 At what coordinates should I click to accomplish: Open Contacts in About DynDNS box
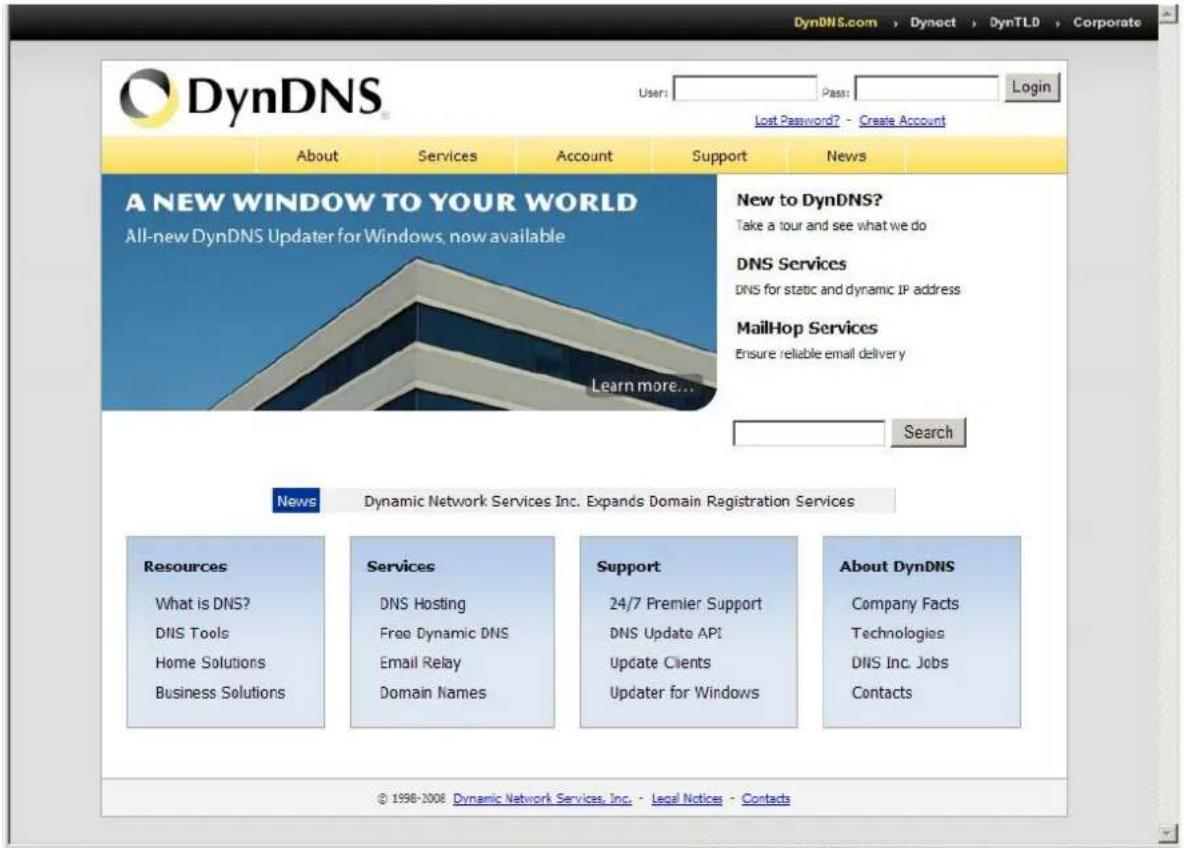(881, 692)
